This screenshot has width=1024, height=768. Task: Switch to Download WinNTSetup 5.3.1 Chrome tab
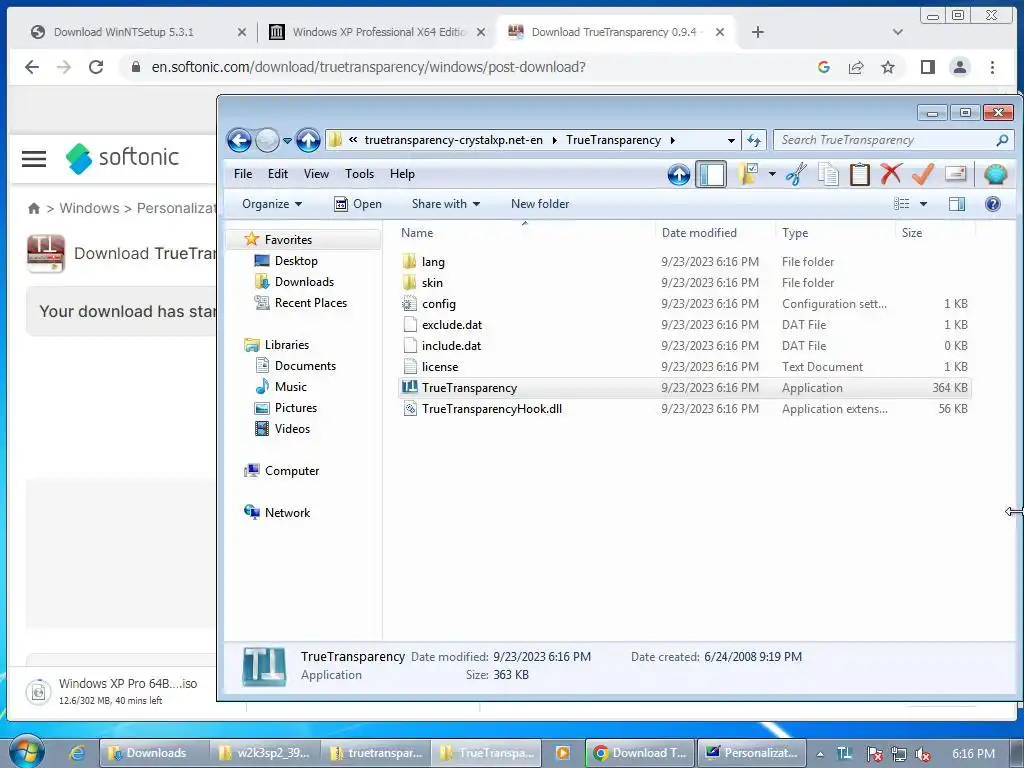coord(124,32)
